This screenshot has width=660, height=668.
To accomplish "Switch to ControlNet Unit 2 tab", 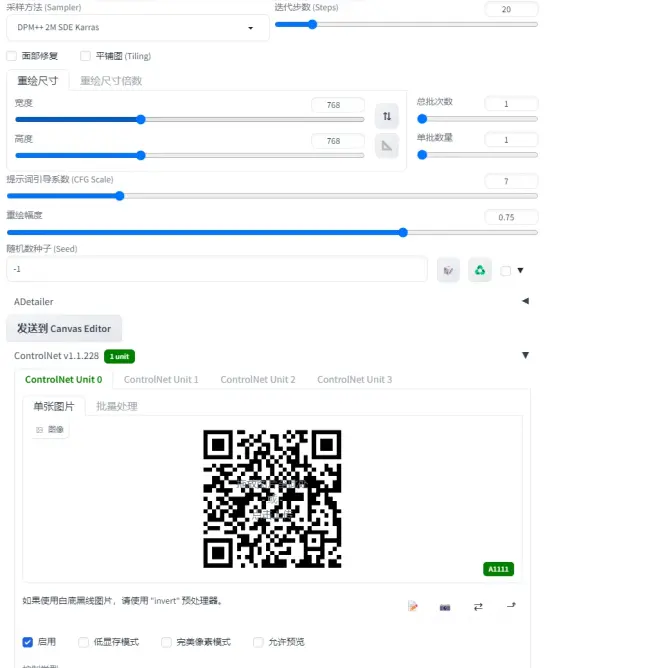I will click(258, 379).
